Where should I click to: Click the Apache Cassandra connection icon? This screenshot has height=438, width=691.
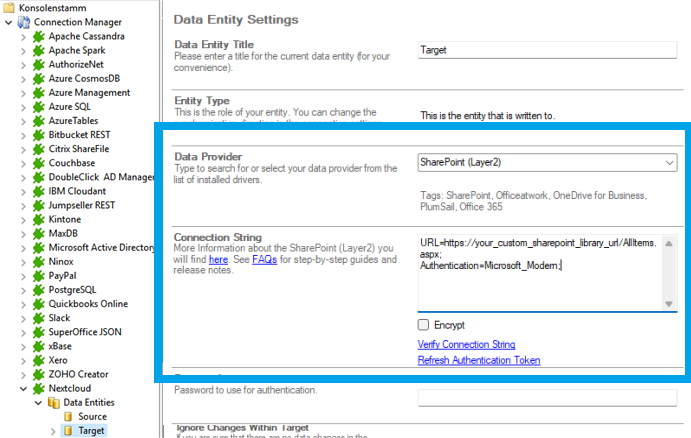point(39,36)
